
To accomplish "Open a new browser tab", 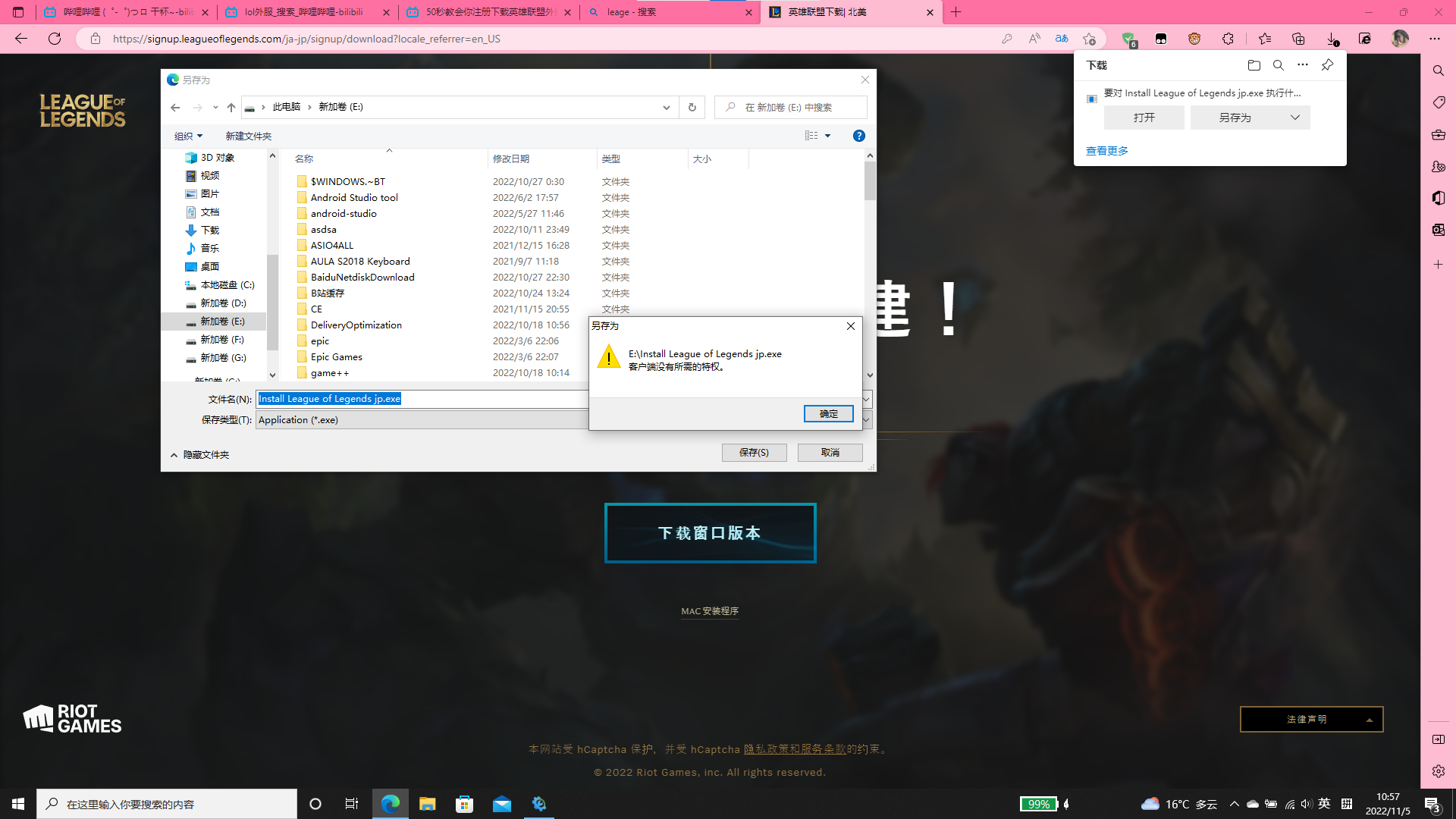I will point(955,12).
